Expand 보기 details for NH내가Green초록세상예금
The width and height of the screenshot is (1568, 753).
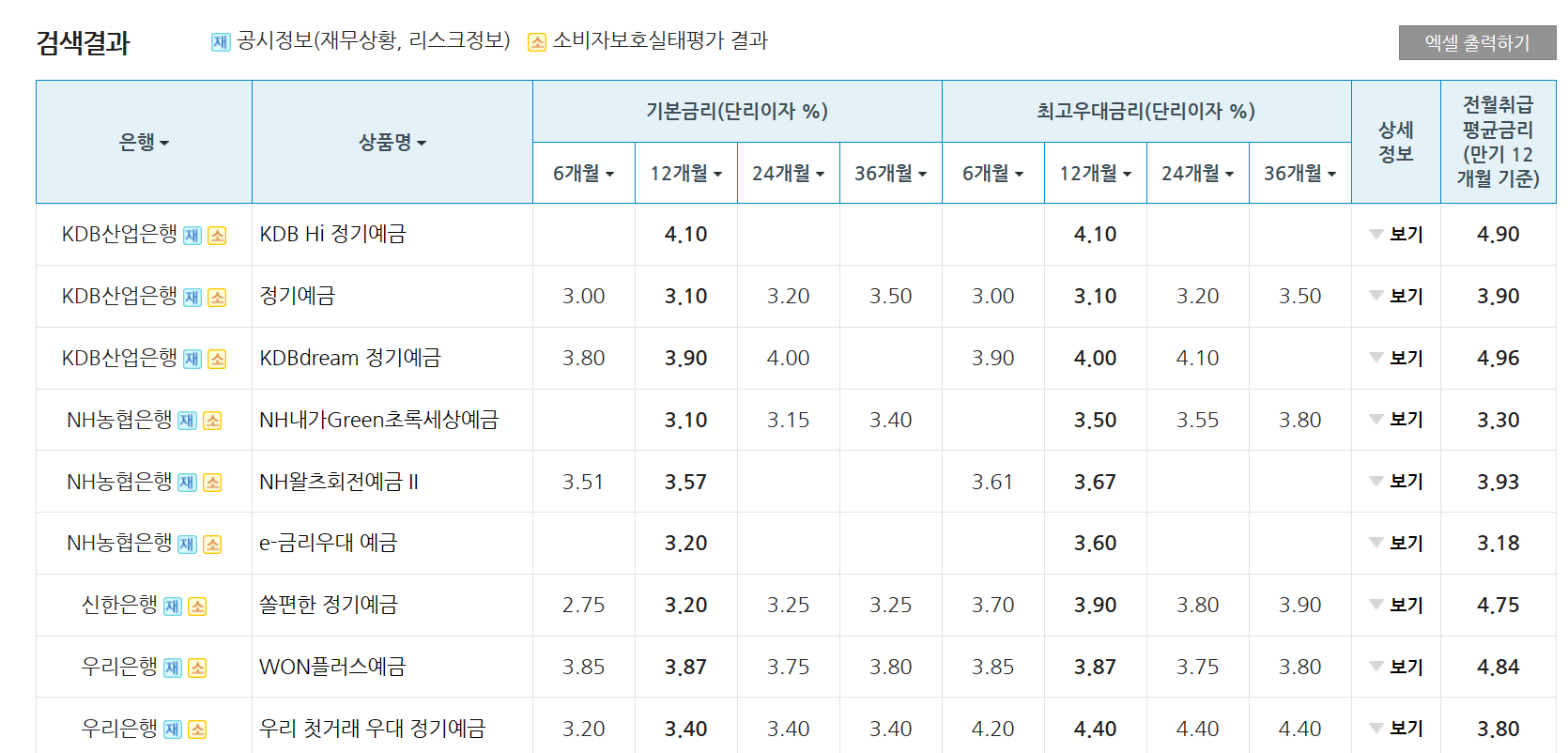(1396, 420)
